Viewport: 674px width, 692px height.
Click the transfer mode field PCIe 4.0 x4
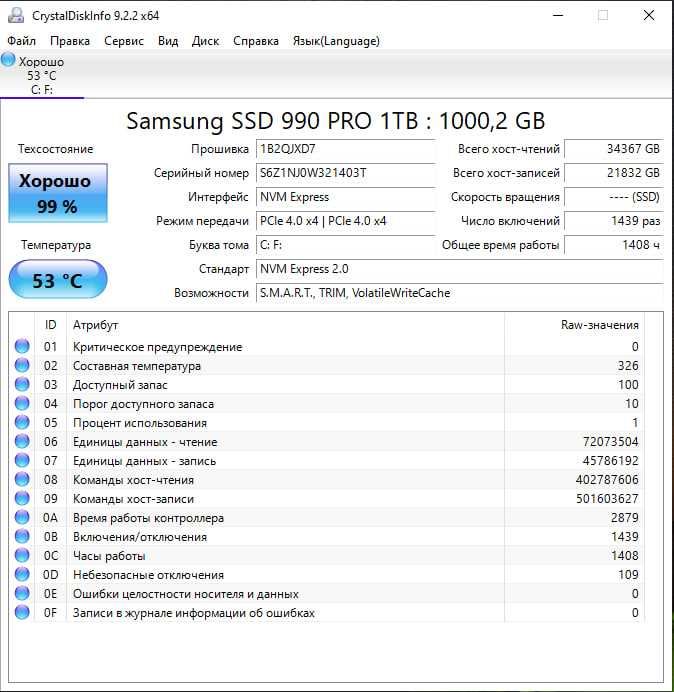coord(346,221)
